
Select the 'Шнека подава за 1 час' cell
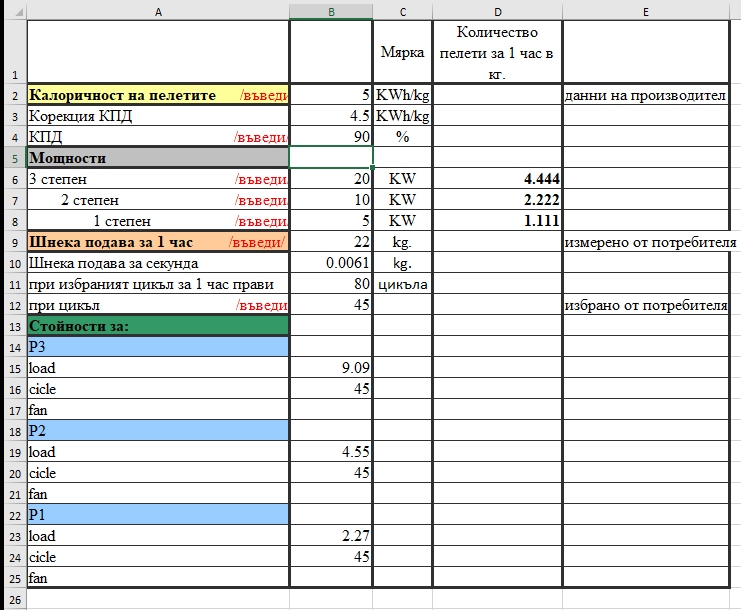[x=158, y=242]
